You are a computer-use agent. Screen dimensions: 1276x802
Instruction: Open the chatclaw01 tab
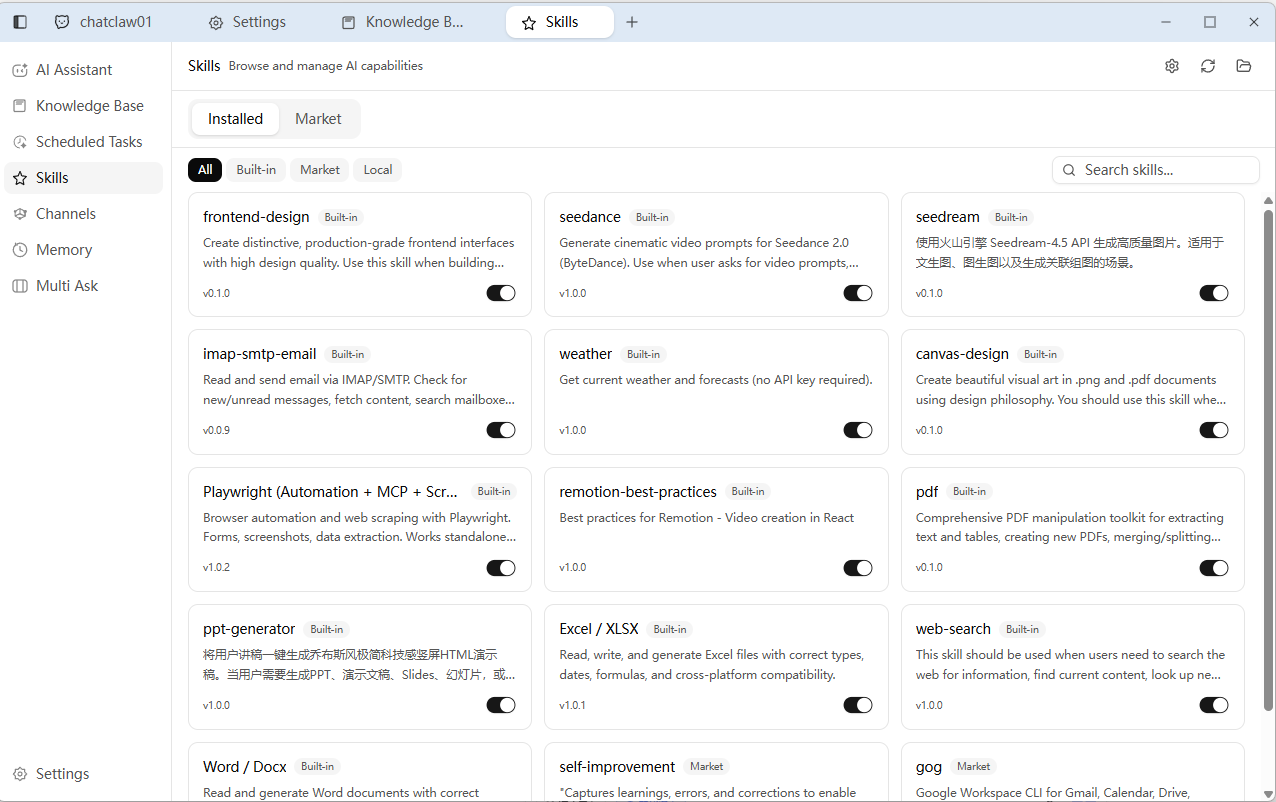104,22
